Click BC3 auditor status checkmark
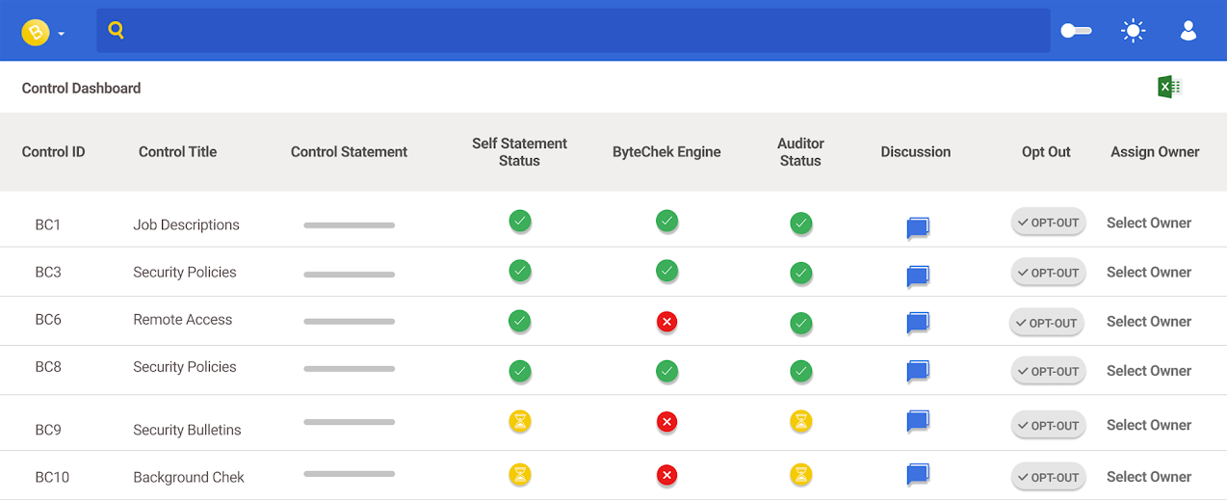The image size is (1227, 500). 801,272
